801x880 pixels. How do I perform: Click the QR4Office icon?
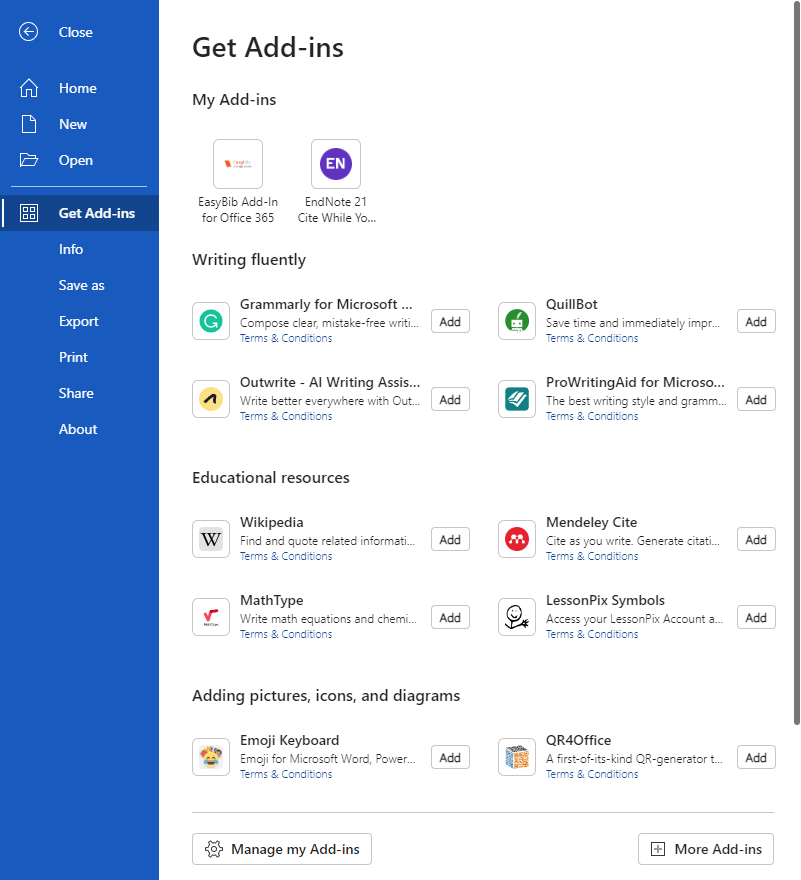[x=517, y=757]
